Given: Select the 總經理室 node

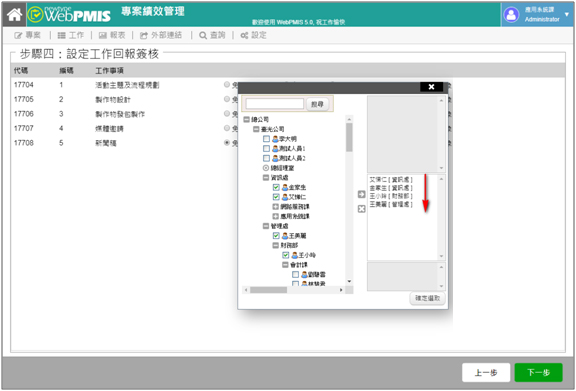Looking at the screenshot, I should click(278, 168).
